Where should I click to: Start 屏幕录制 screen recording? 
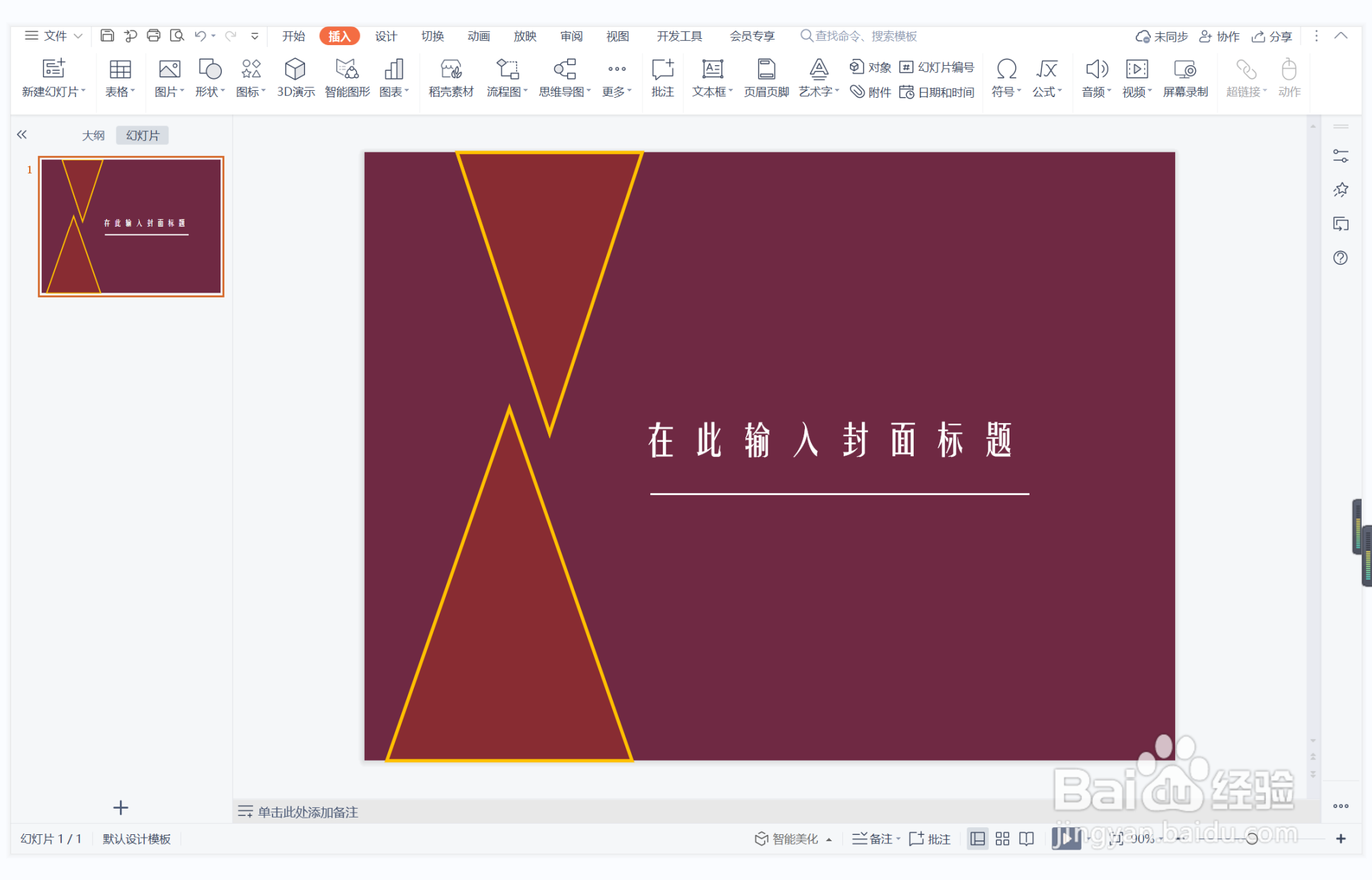point(1186,78)
